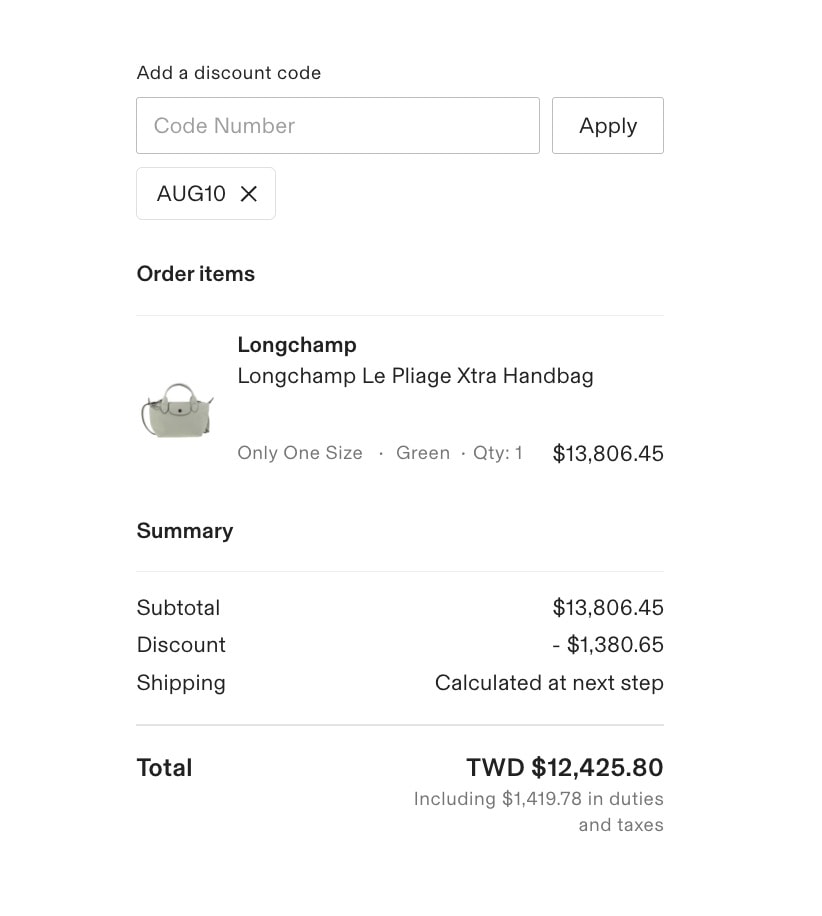Image resolution: width=822 pixels, height=916 pixels.
Task: Click the Summary heading
Action: (x=185, y=531)
